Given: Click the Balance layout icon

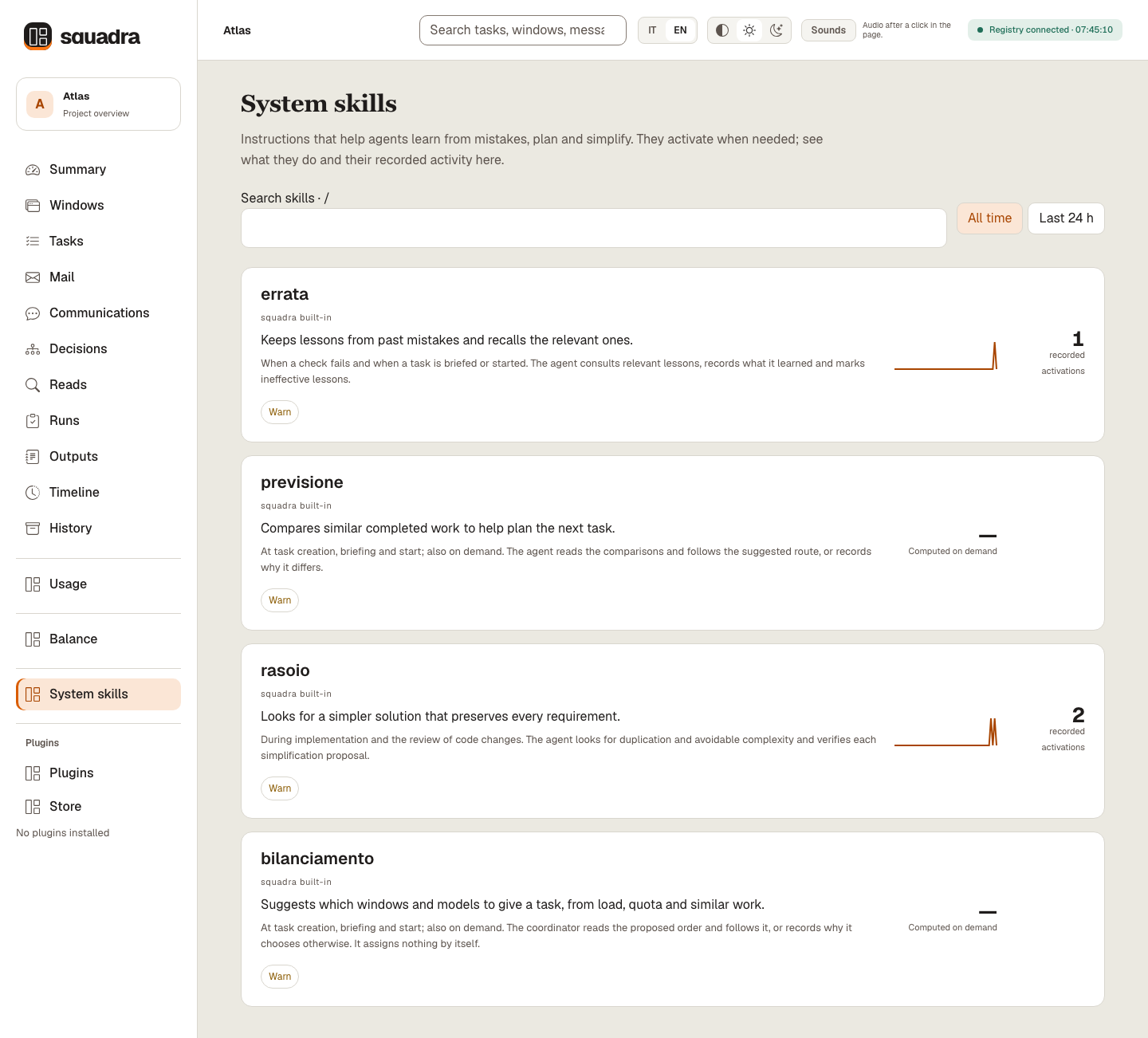Looking at the screenshot, I should click(x=33, y=639).
